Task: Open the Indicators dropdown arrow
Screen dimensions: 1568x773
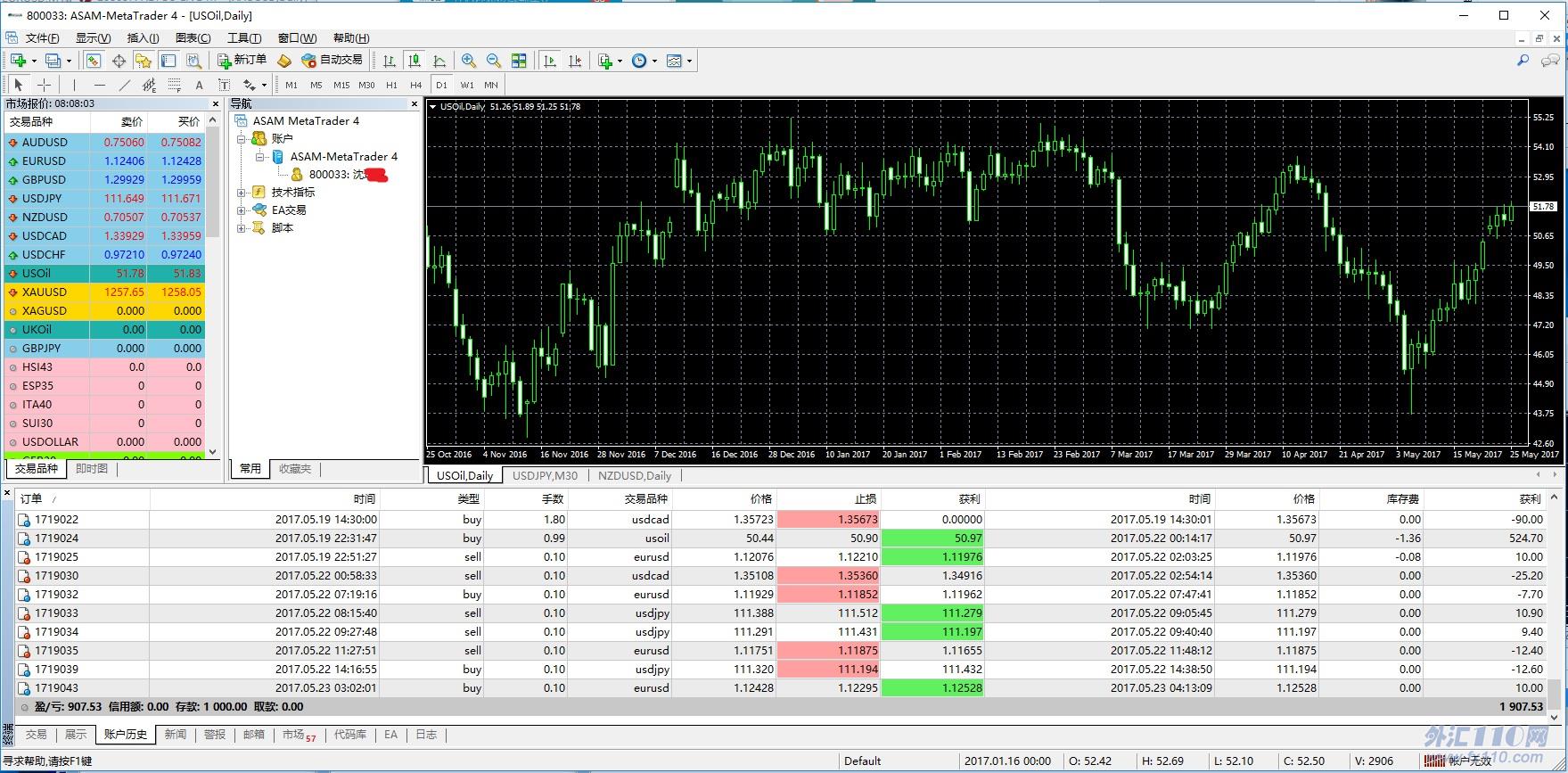Action: tap(620, 61)
